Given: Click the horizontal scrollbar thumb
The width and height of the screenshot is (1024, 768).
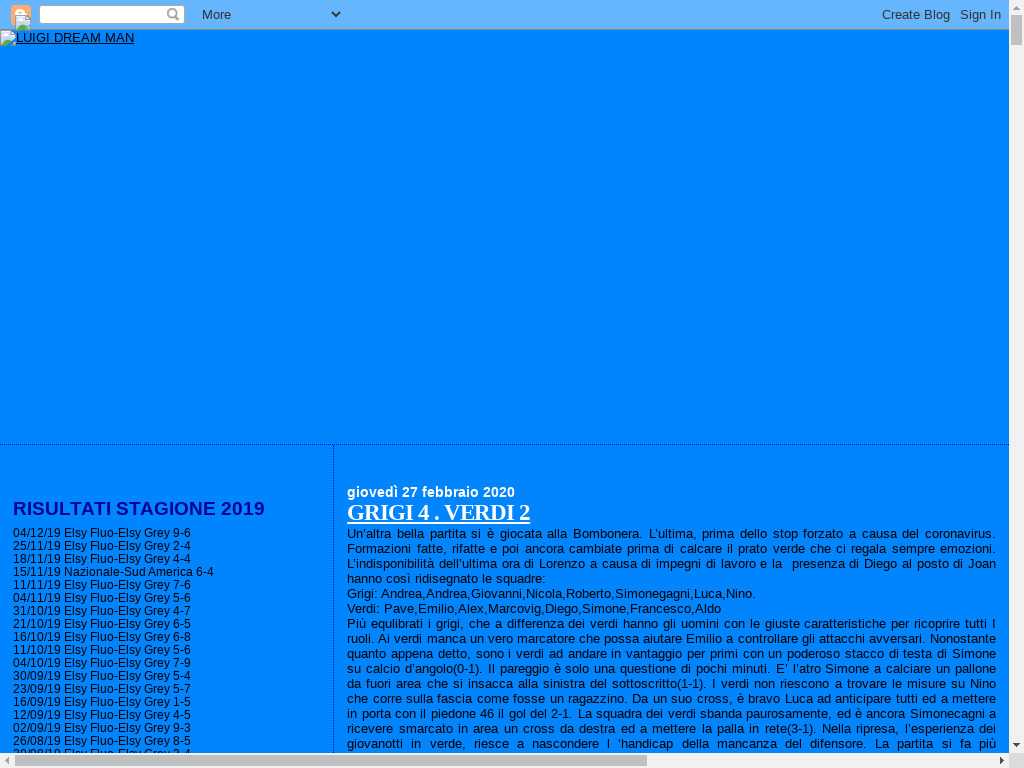Looking at the screenshot, I should 330,761.
